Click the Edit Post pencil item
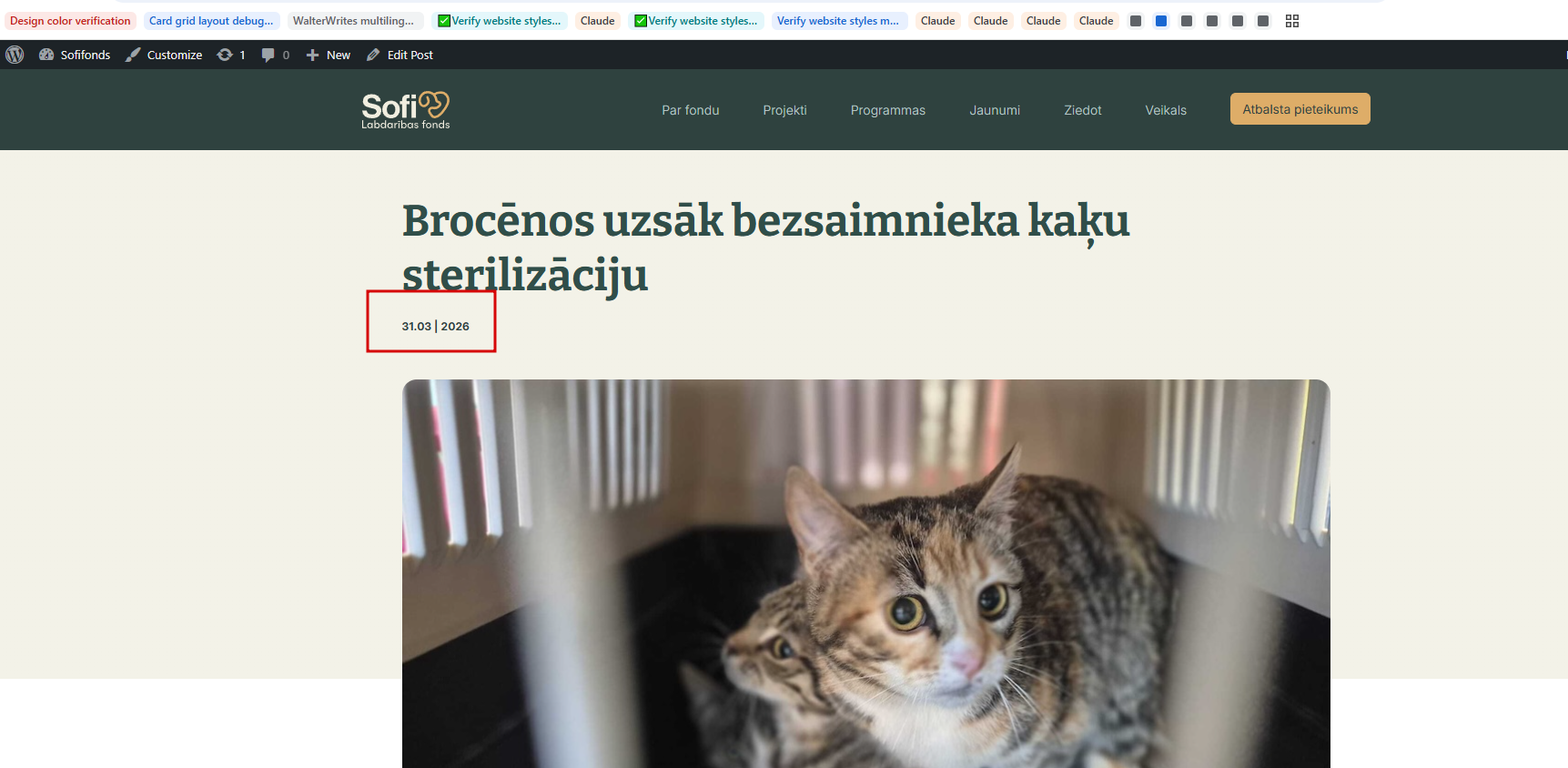 [x=400, y=55]
